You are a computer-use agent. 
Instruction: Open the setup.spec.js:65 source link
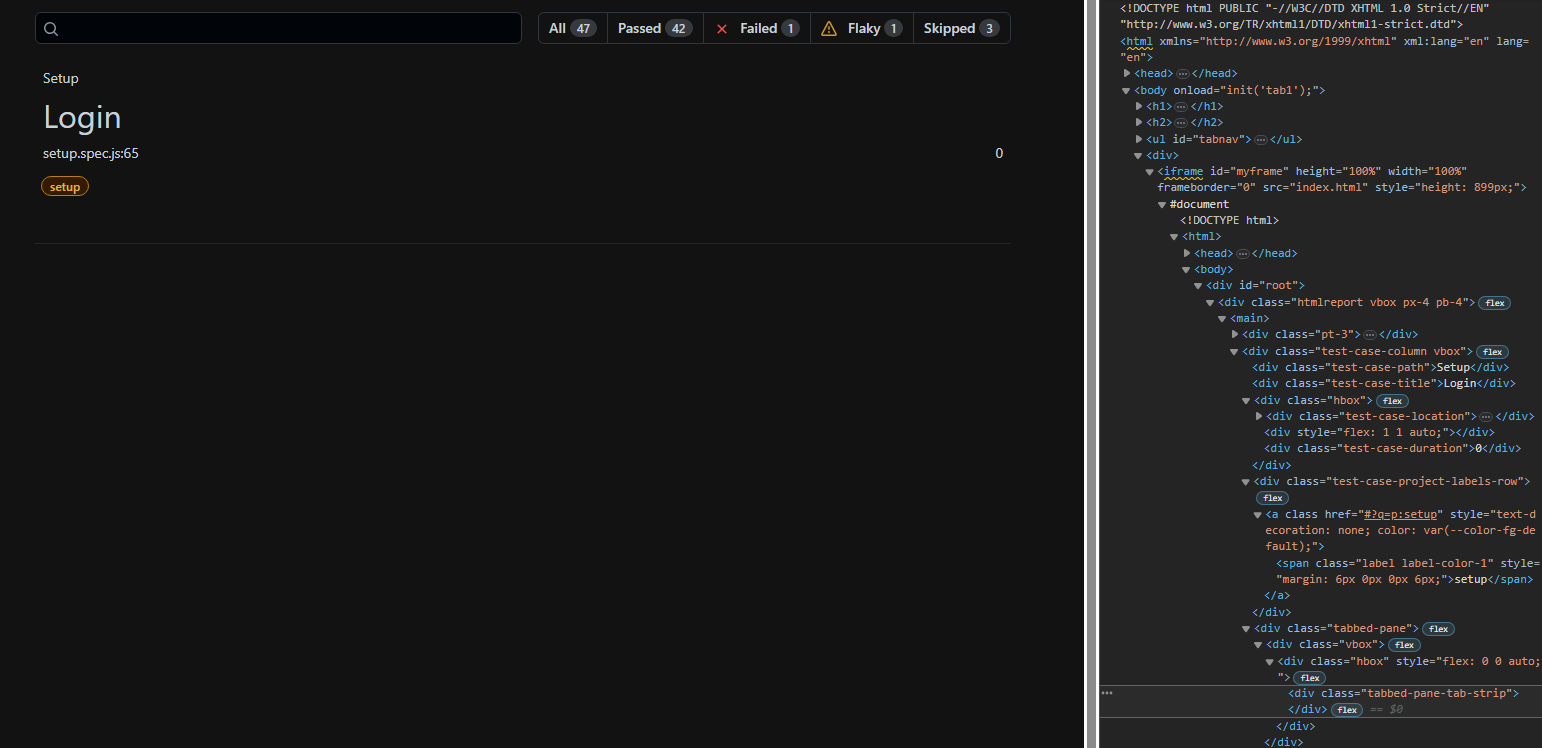[x=90, y=153]
